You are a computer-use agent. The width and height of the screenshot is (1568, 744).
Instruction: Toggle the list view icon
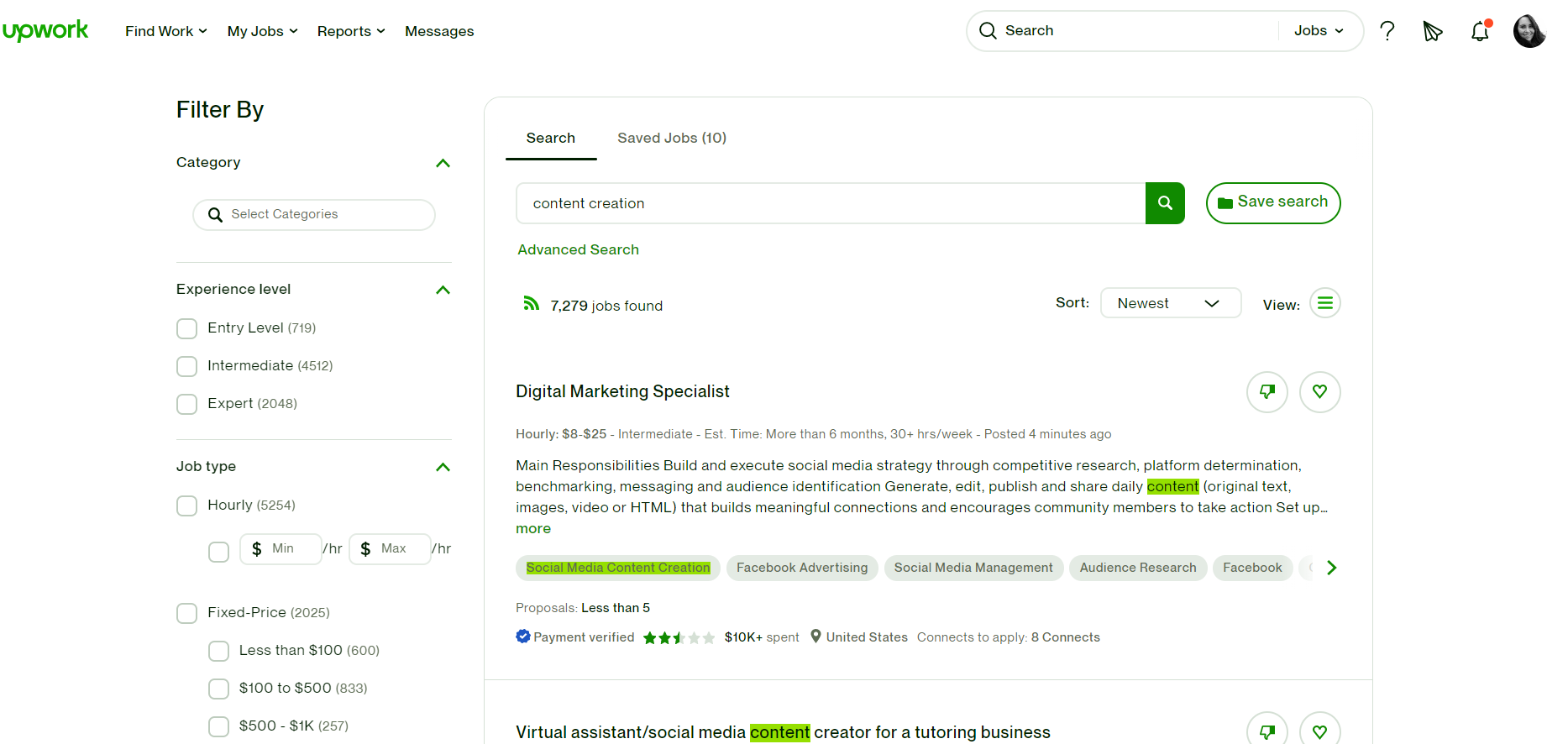click(1324, 303)
